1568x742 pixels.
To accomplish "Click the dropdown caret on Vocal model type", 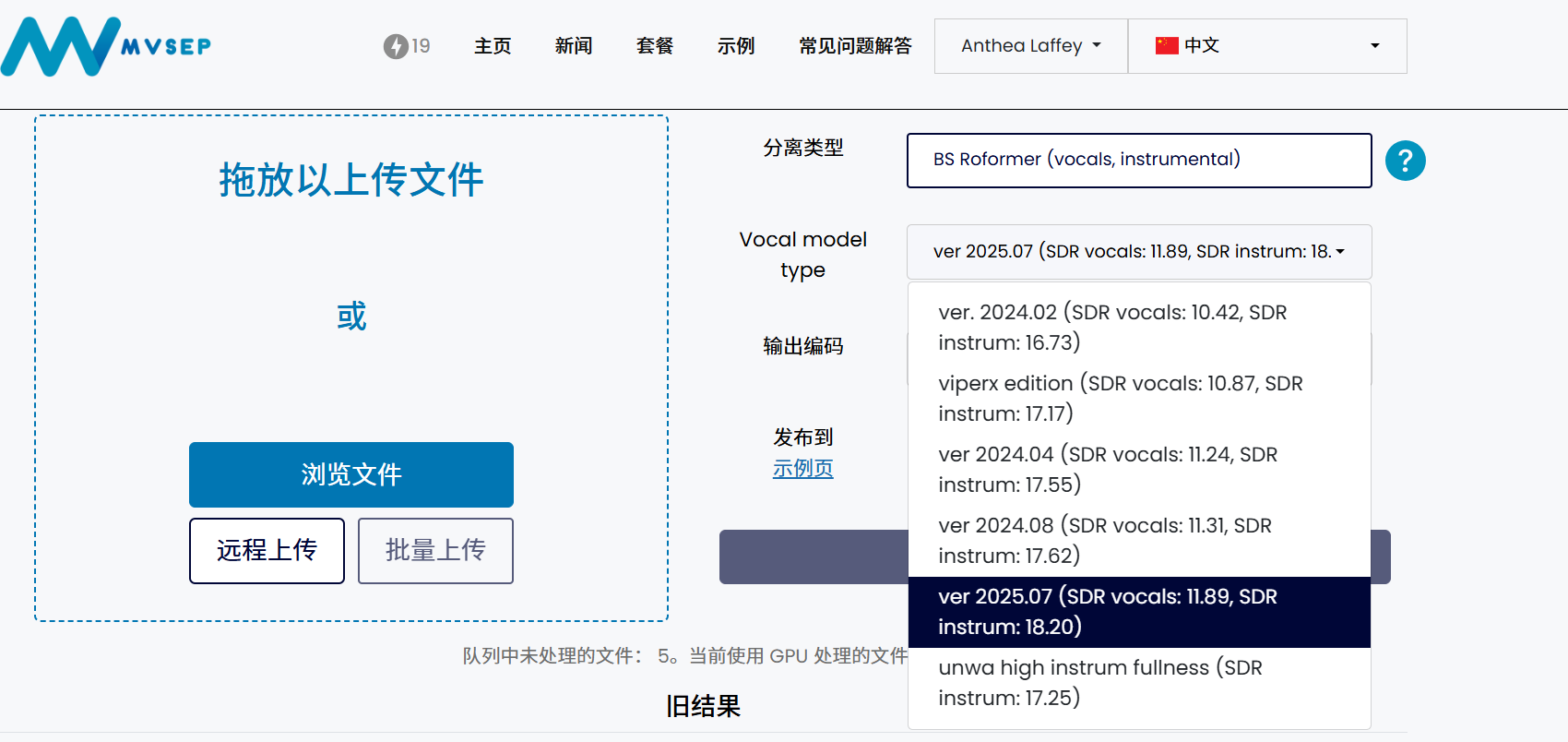I will 1342,251.
